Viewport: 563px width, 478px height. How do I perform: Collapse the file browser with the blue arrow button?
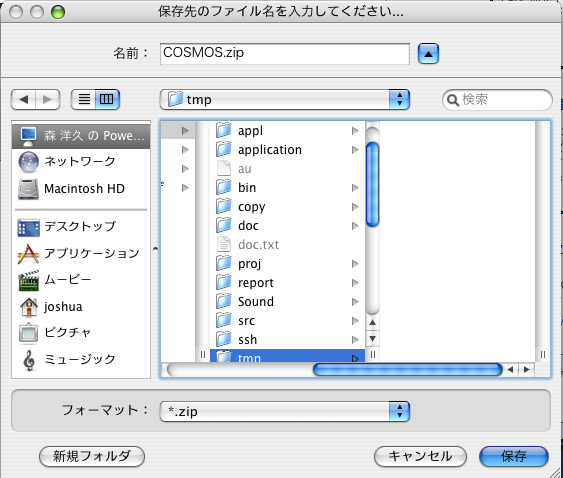coord(428,54)
